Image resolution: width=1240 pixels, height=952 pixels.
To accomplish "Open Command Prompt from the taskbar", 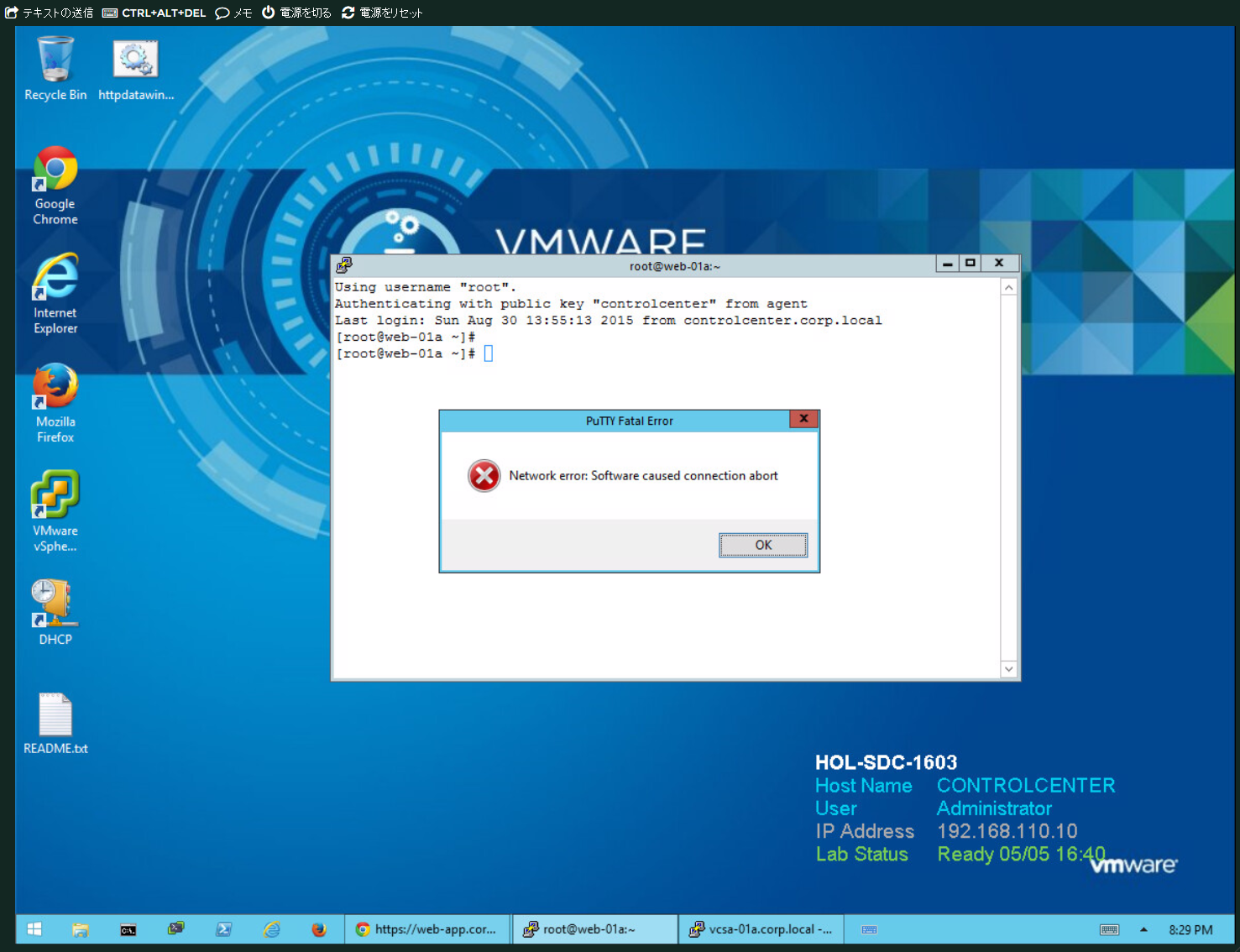I will pos(128,929).
